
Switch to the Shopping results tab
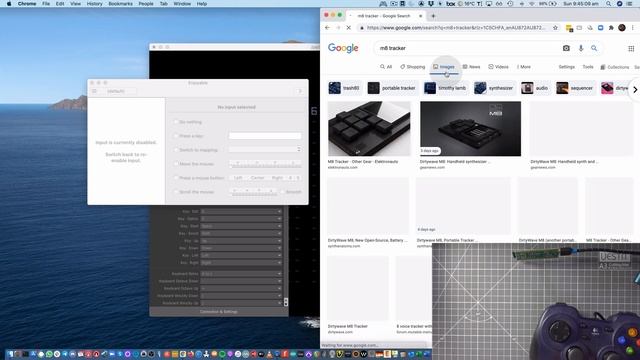pos(412,67)
